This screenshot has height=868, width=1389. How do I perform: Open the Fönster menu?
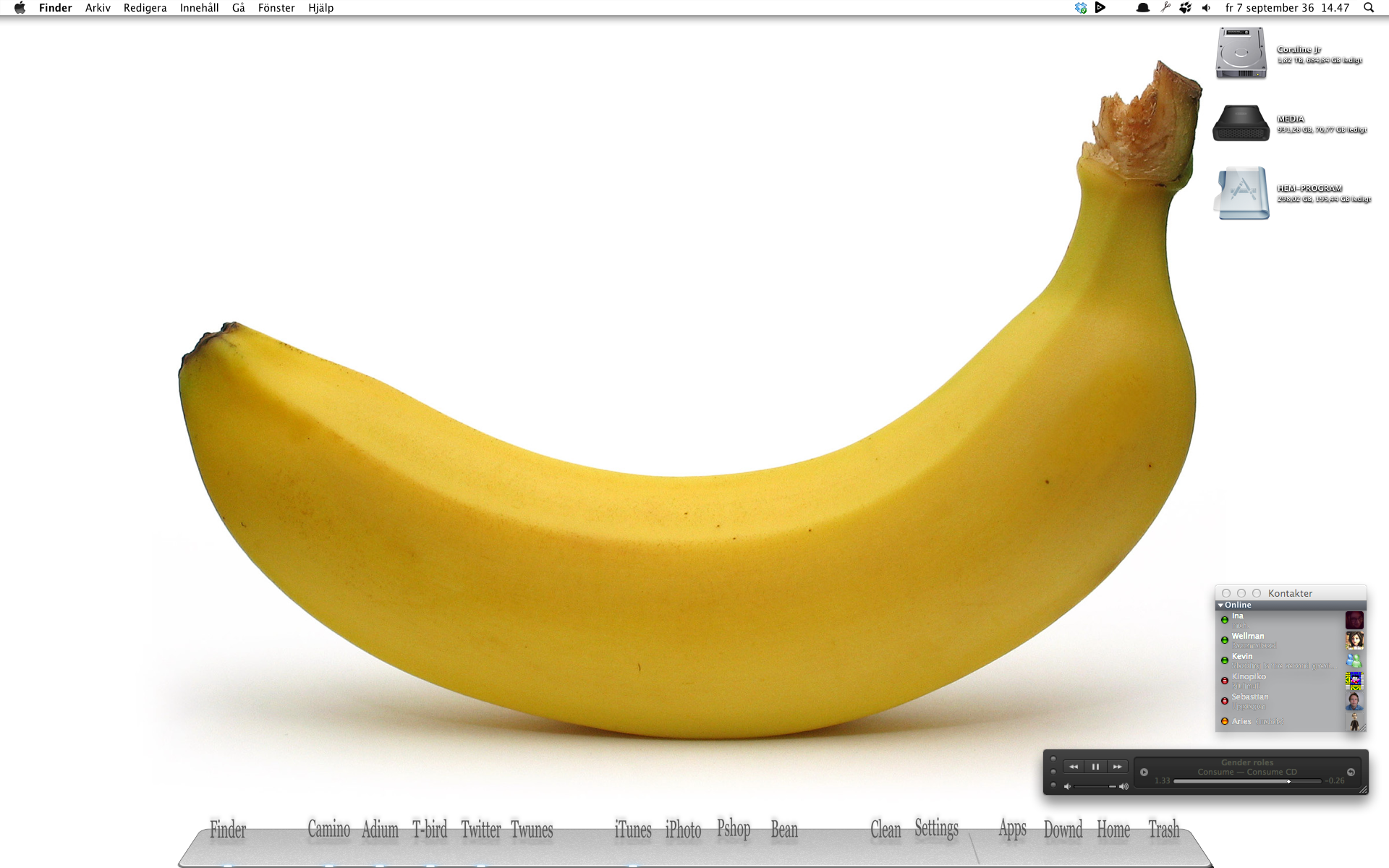(276, 8)
